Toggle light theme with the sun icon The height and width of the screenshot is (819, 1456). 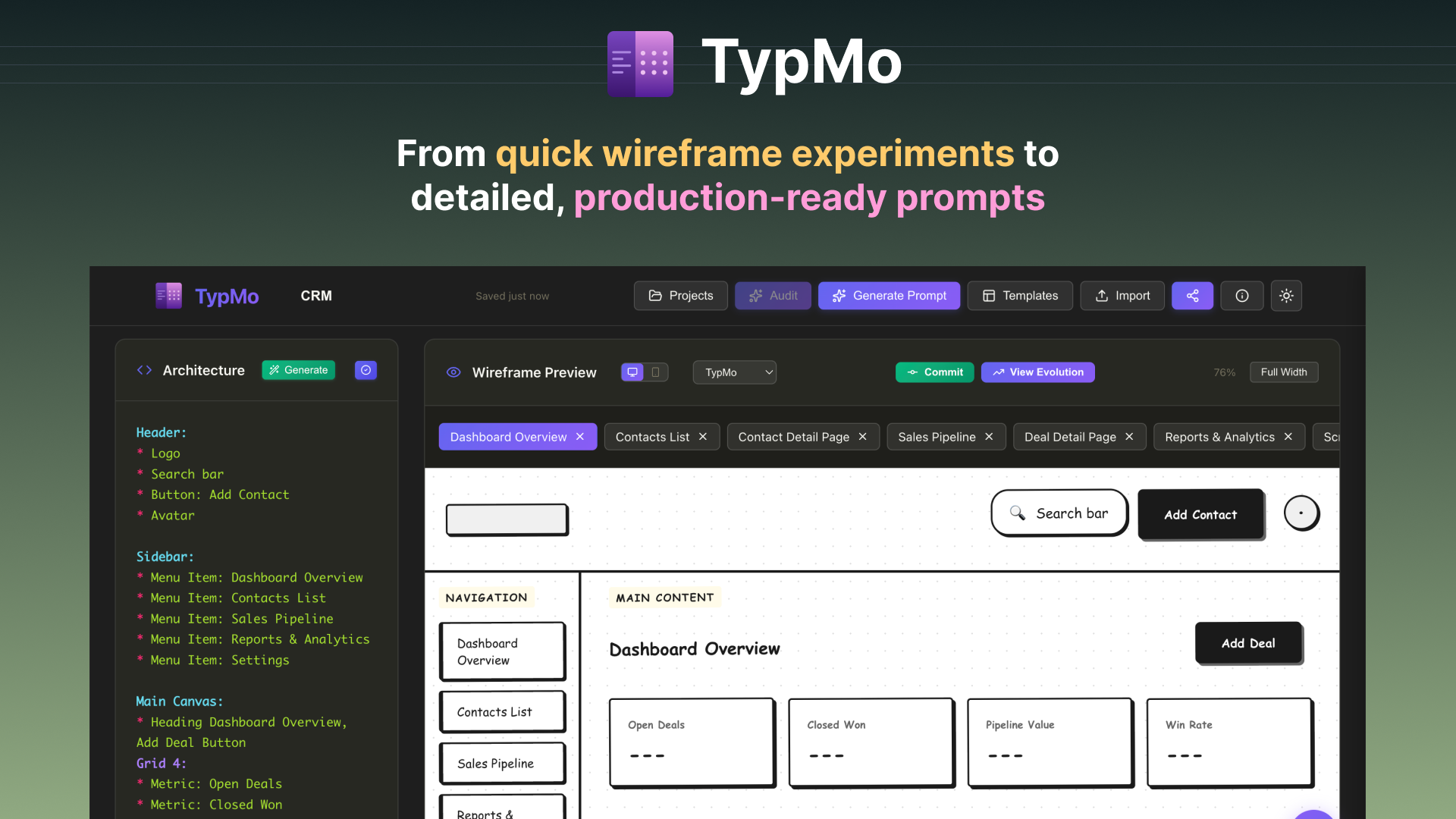pyautogui.click(x=1286, y=296)
